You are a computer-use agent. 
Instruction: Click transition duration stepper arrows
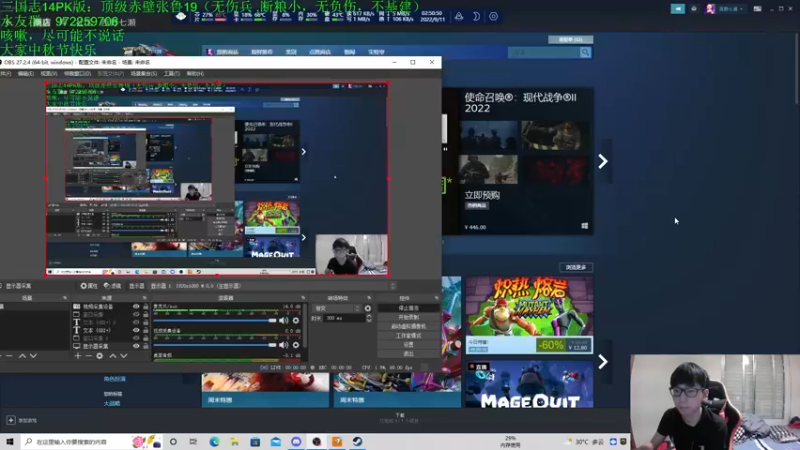(369, 318)
